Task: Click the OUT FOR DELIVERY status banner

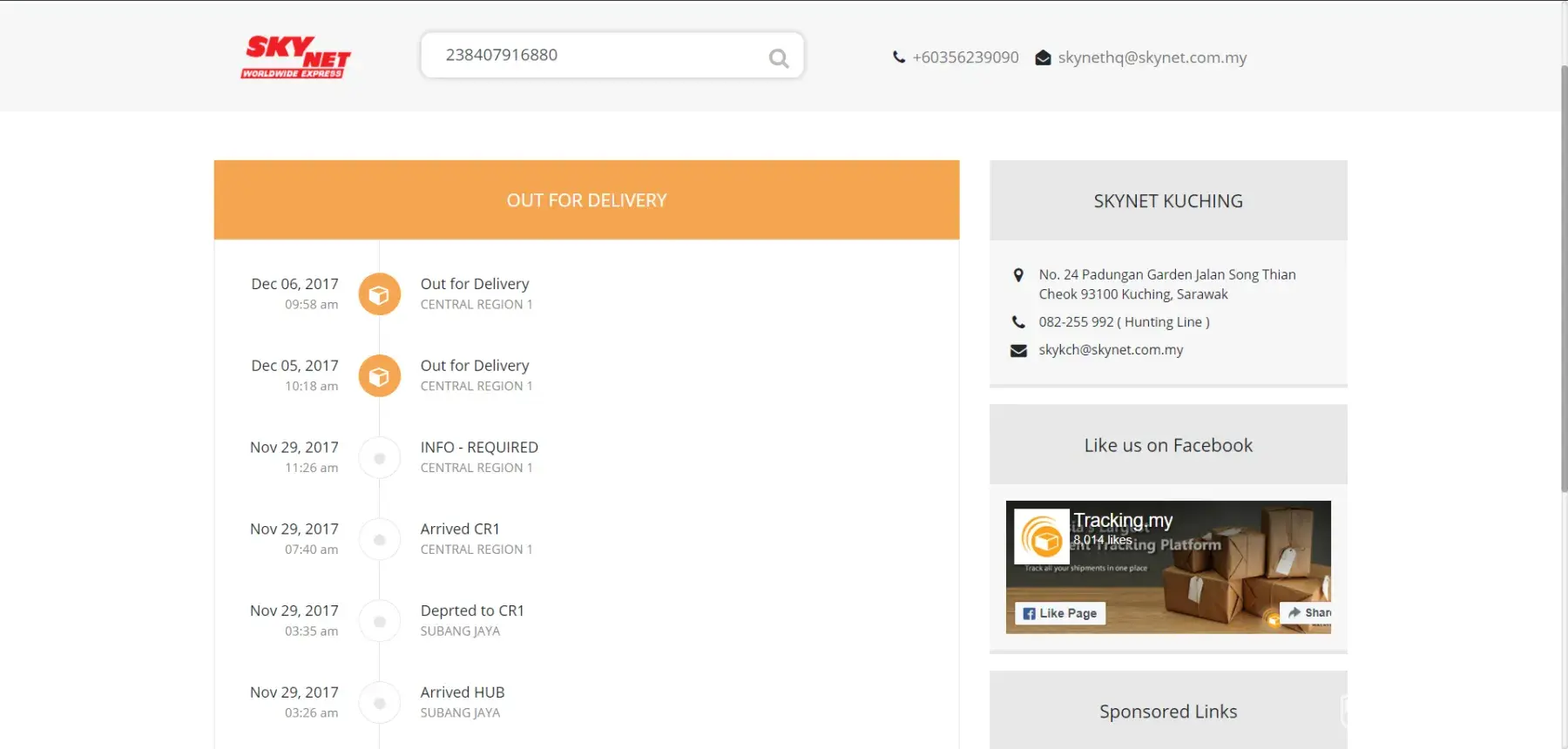Action: coord(586,200)
